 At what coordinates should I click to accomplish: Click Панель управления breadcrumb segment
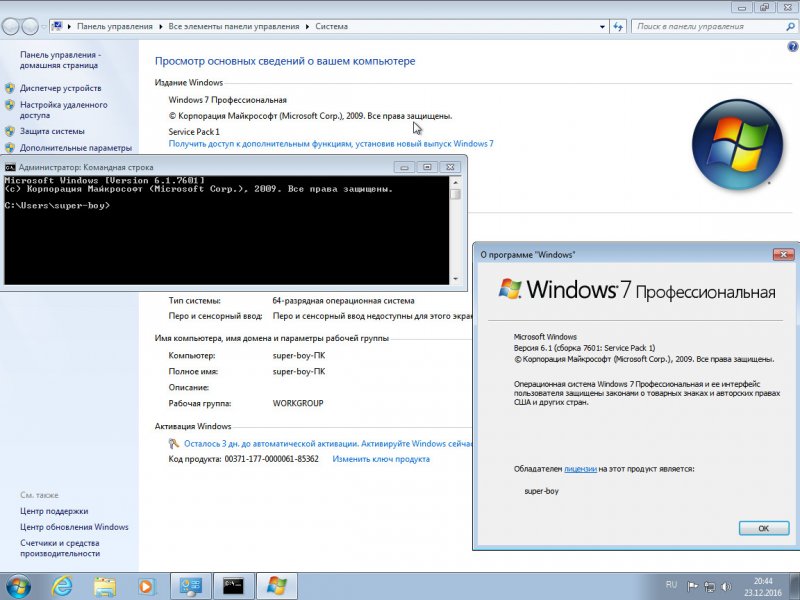coord(115,27)
